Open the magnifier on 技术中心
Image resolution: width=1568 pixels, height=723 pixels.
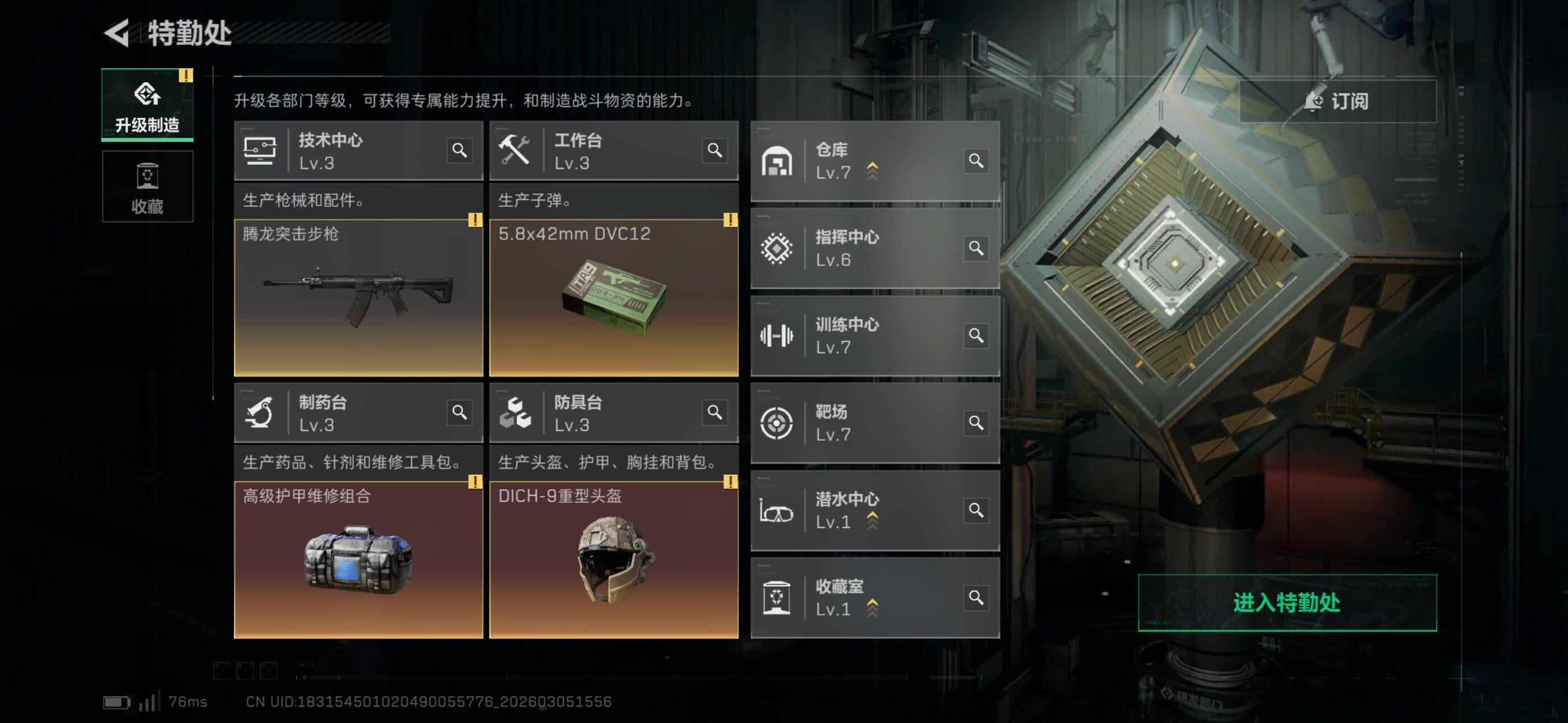459,150
